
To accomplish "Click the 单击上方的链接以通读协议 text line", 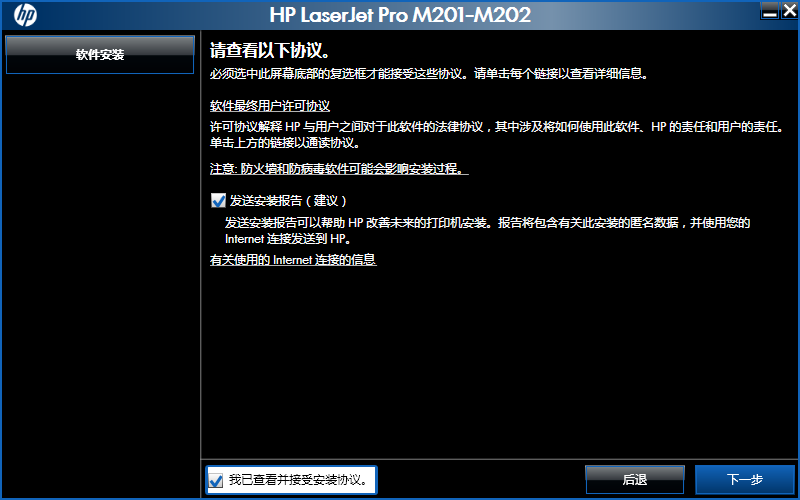I will [x=286, y=143].
